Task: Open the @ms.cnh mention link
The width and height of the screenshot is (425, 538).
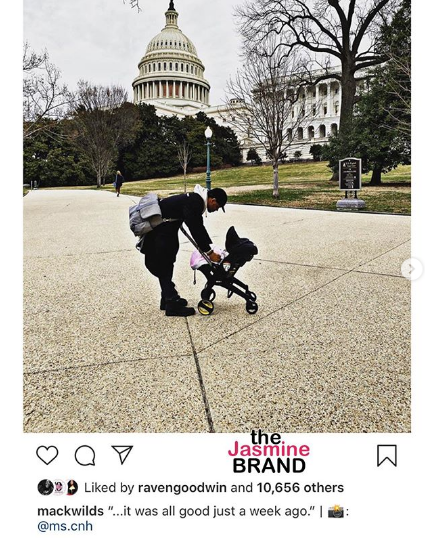Action: [x=65, y=526]
